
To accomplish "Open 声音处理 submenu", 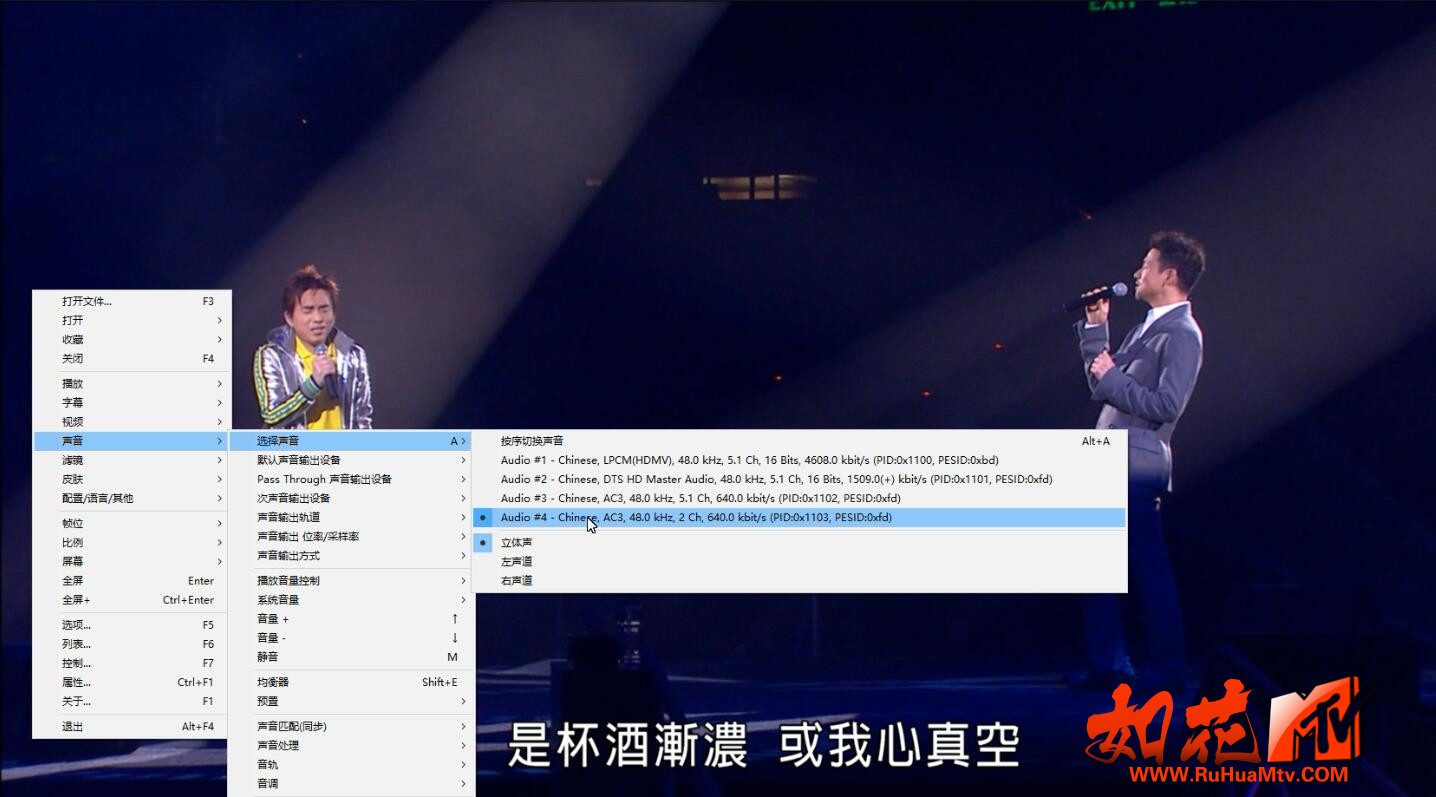I will [x=351, y=745].
